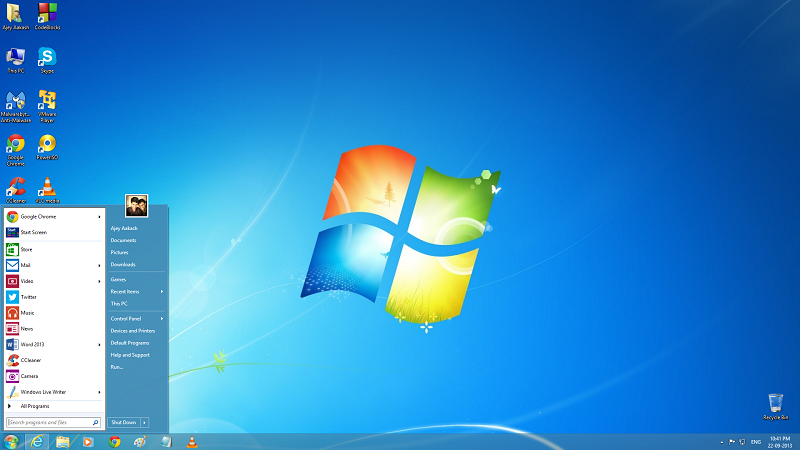Image resolution: width=800 pixels, height=450 pixels.
Task: Open Start Screen from Start menu
Action: (54, 232)
